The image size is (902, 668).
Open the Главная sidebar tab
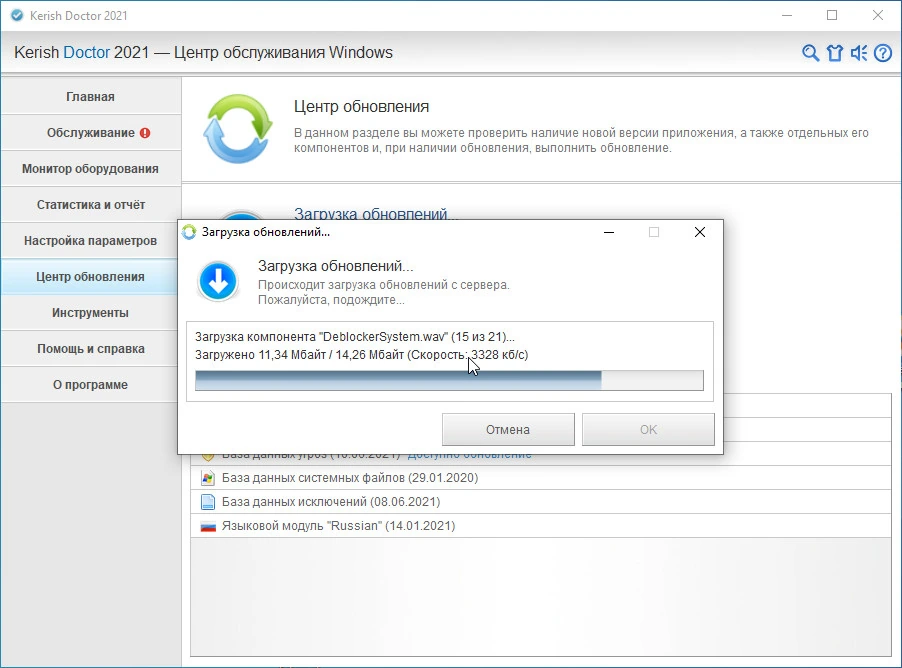pos(90,97)
